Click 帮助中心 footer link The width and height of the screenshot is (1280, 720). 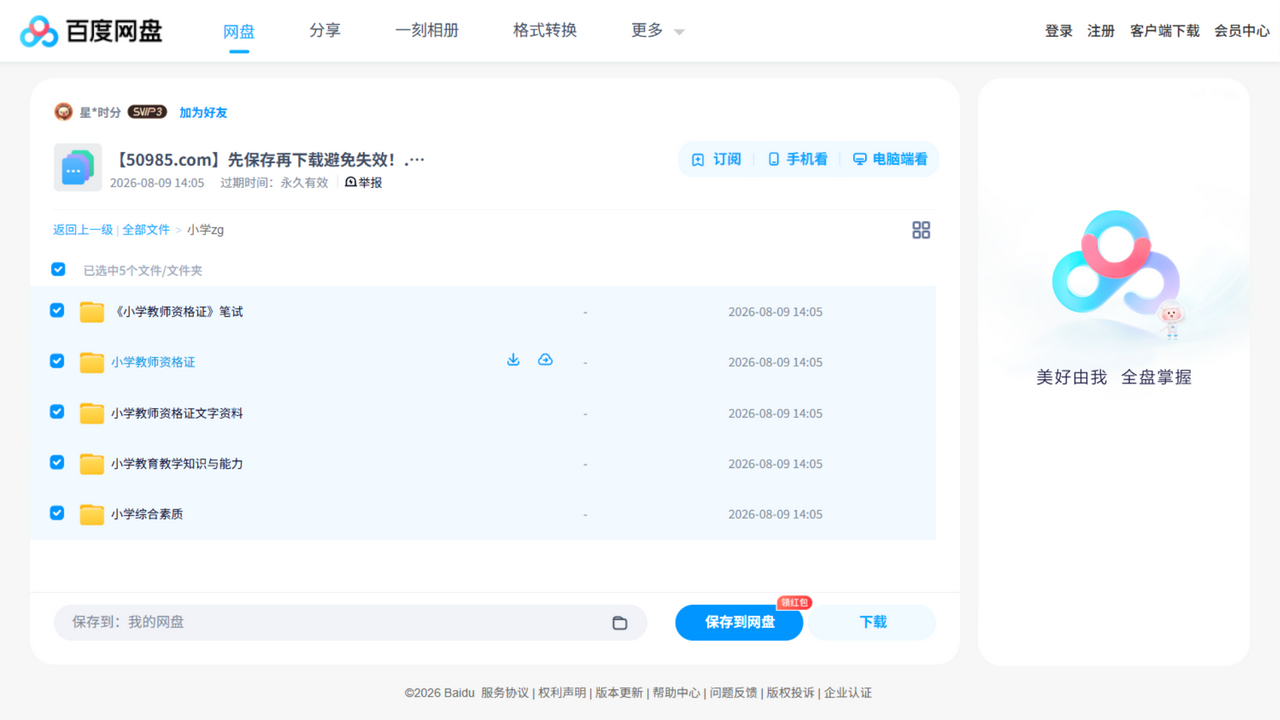pyautogui.click(x=676, y=693)
